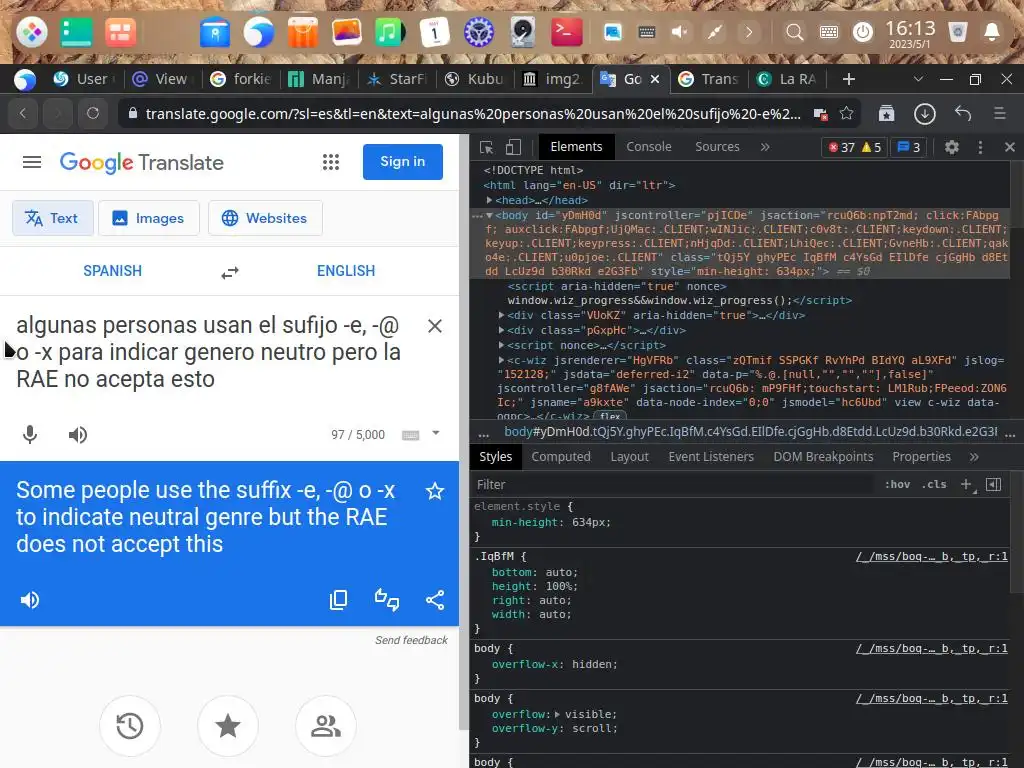The height and width of the screenshot is (768, 1024).
Task: Switch to the Sources tab
Action: point(717,147)
